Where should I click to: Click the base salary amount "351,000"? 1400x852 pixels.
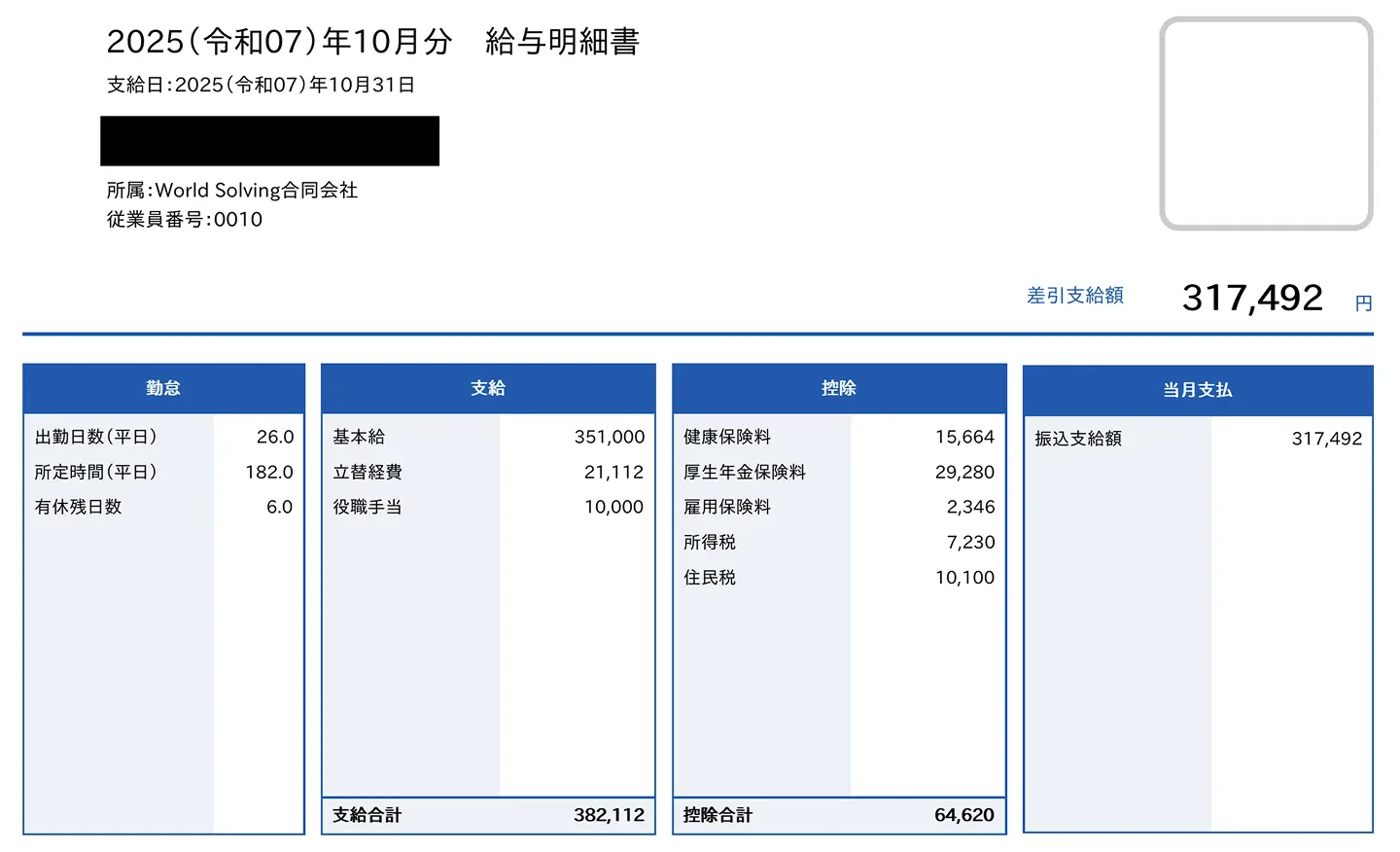[610, 437]
